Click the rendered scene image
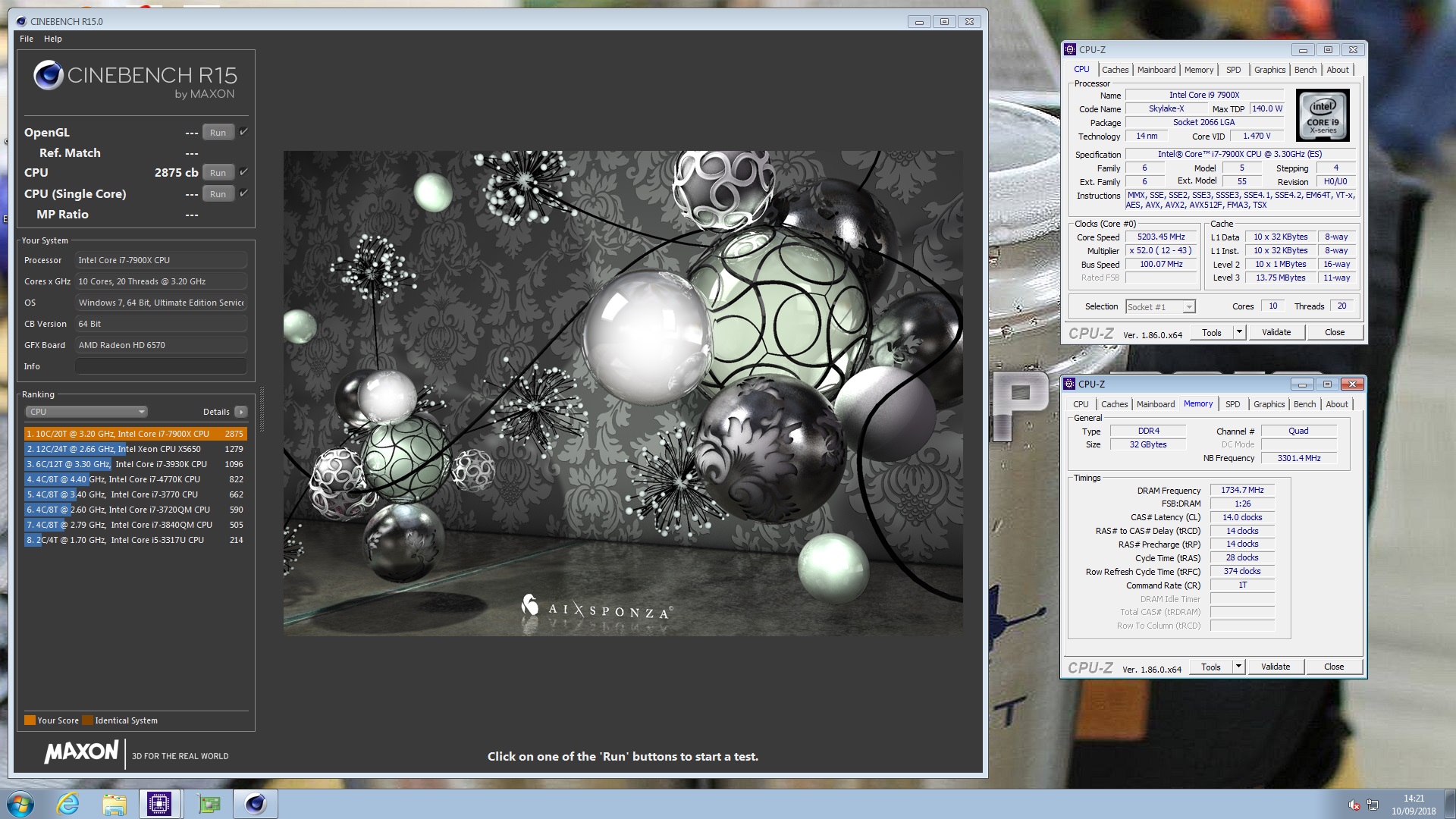This screenshot has width=1456, height=819. click(x=623, y=393)
